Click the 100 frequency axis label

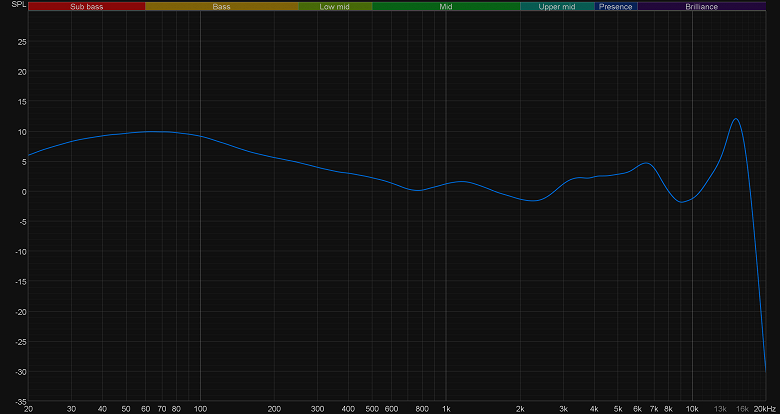200,409
